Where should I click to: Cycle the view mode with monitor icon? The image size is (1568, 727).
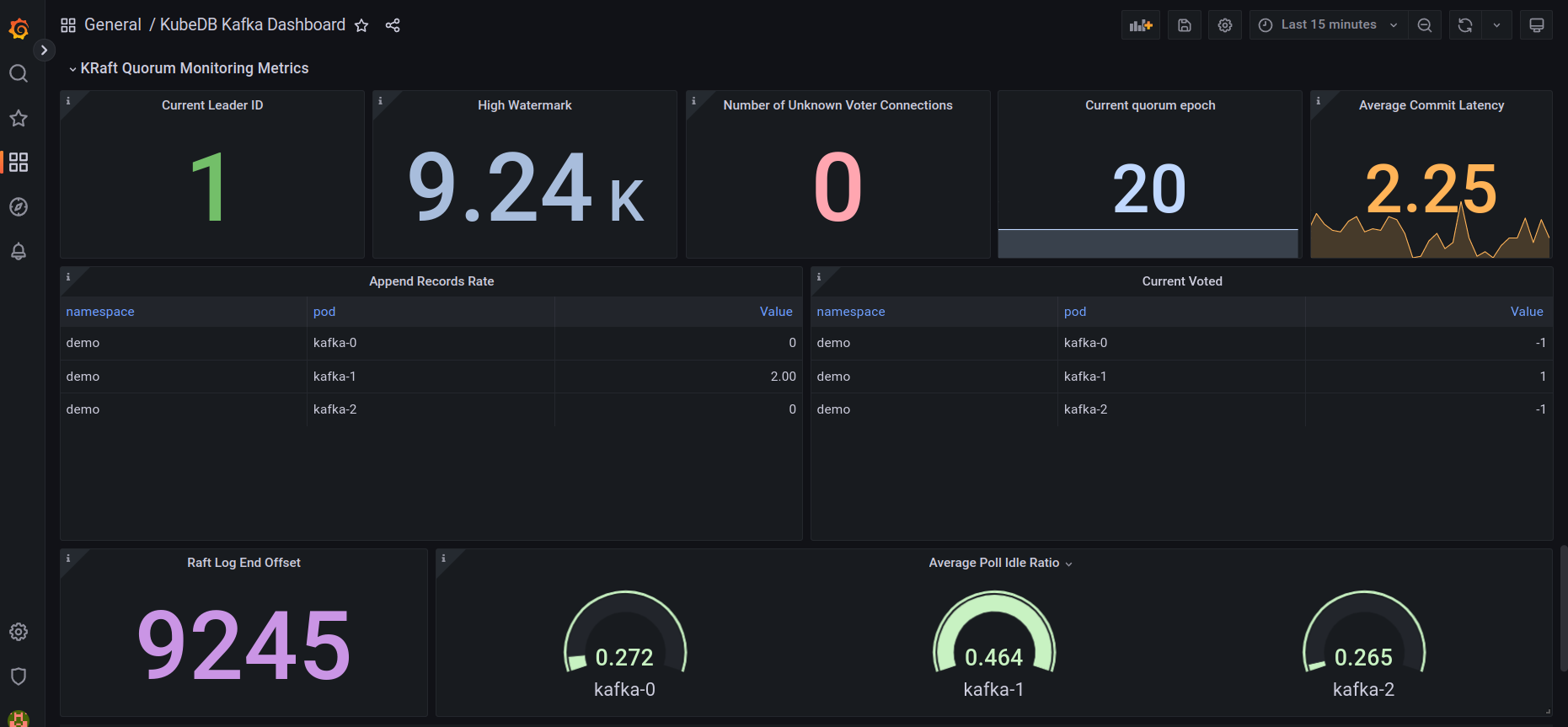(1537, 25)
